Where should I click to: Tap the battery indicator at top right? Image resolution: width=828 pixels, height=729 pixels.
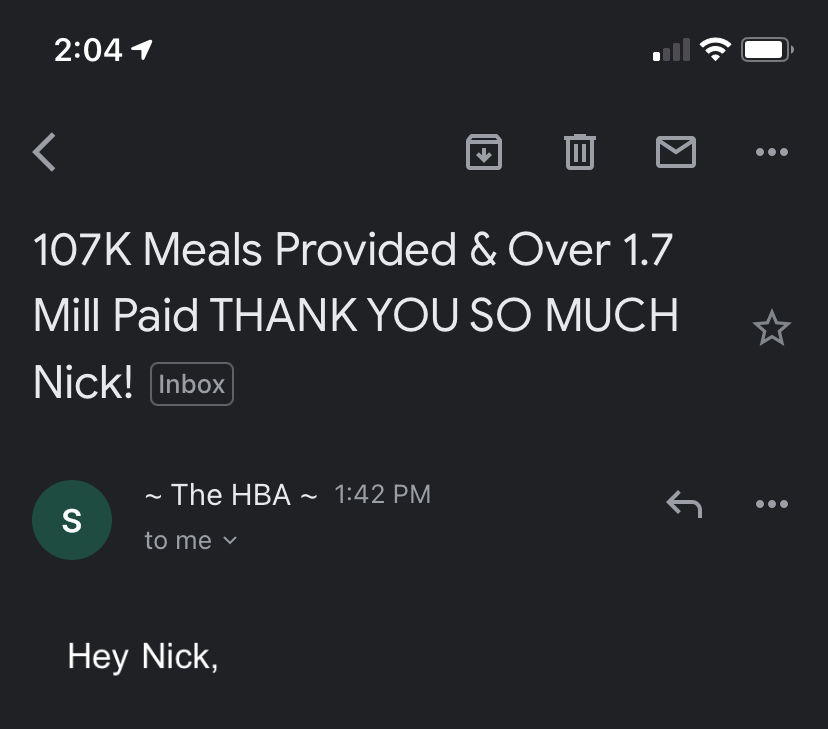766,48
